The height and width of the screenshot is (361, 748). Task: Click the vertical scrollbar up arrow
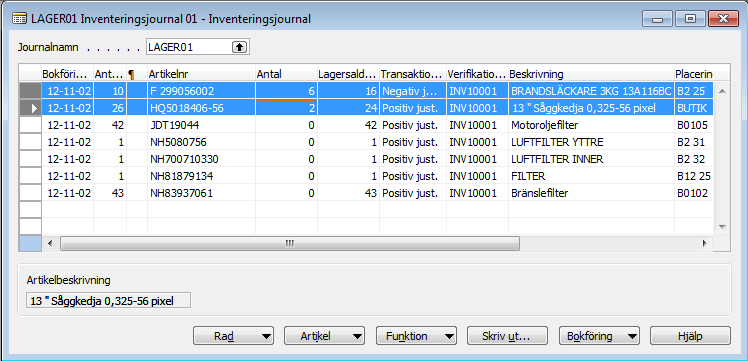pos(722,91)
